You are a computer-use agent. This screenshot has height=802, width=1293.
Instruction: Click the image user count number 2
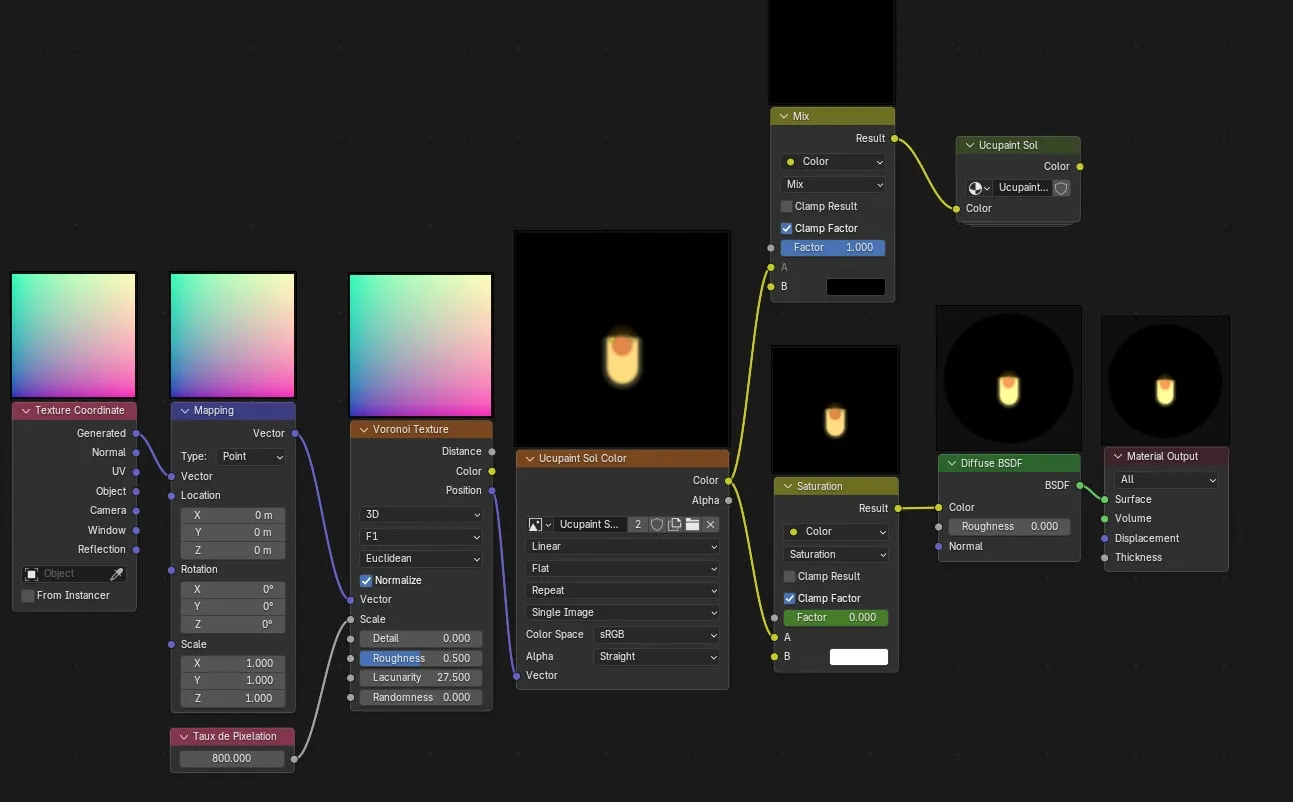coord(638,524)
